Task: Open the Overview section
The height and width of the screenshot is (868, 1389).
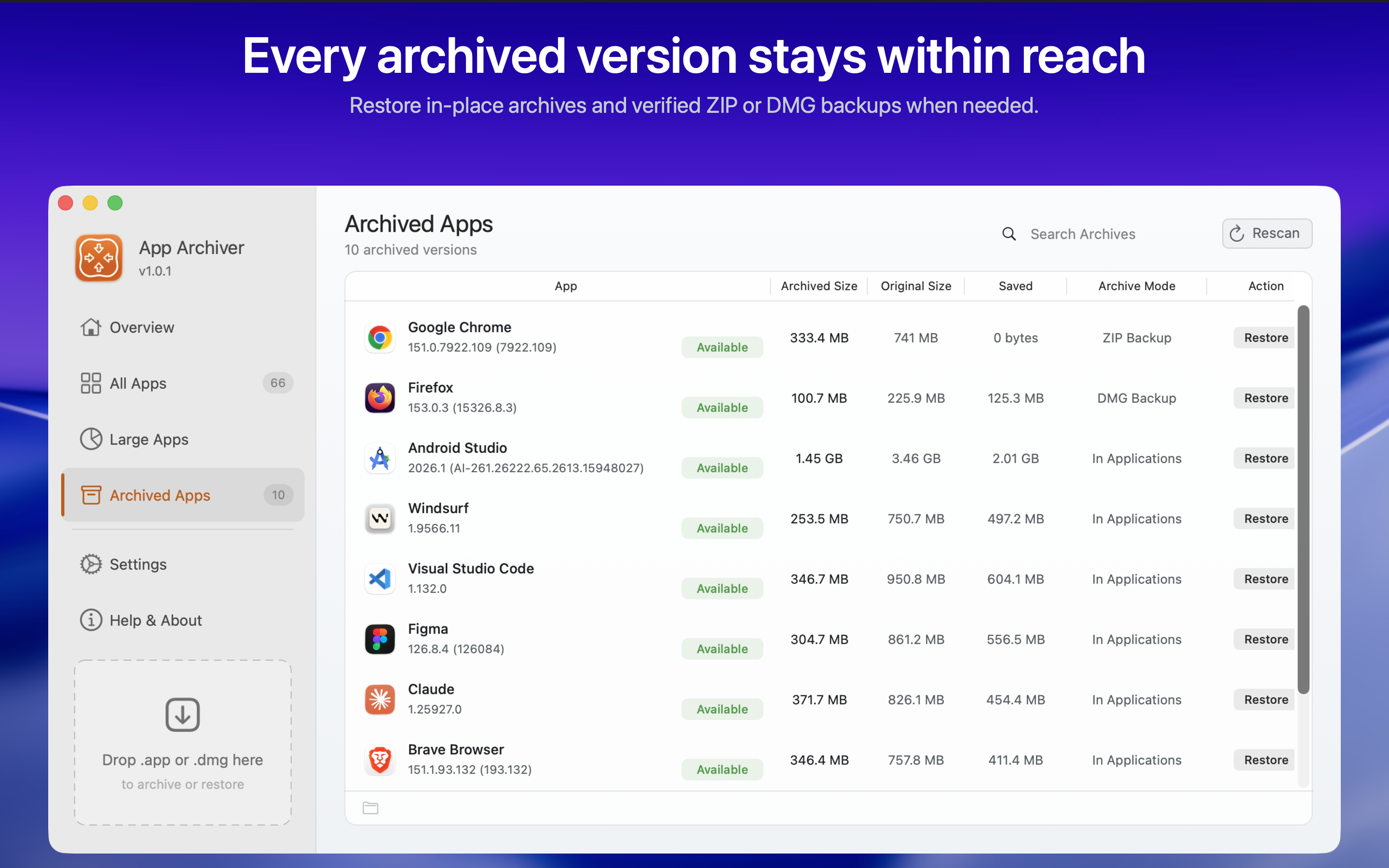Action: click(x=182, y=327)
